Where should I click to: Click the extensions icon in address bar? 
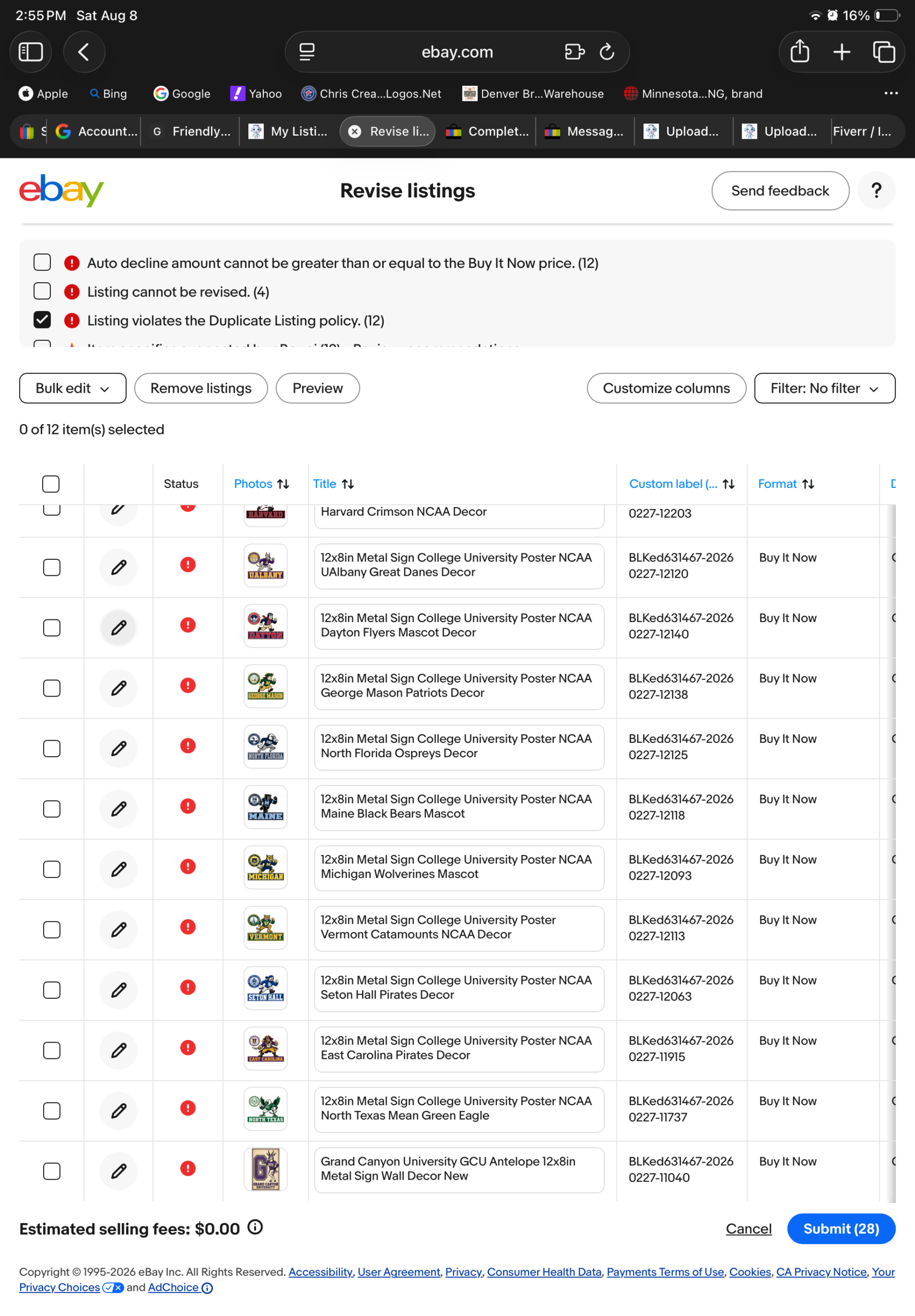(574, 52)
